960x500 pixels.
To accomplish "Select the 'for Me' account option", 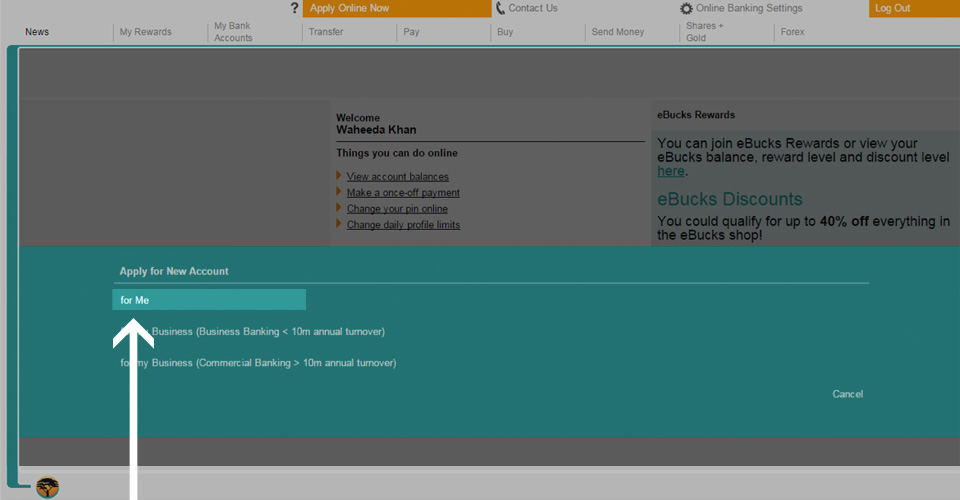I will coord(209,300).
